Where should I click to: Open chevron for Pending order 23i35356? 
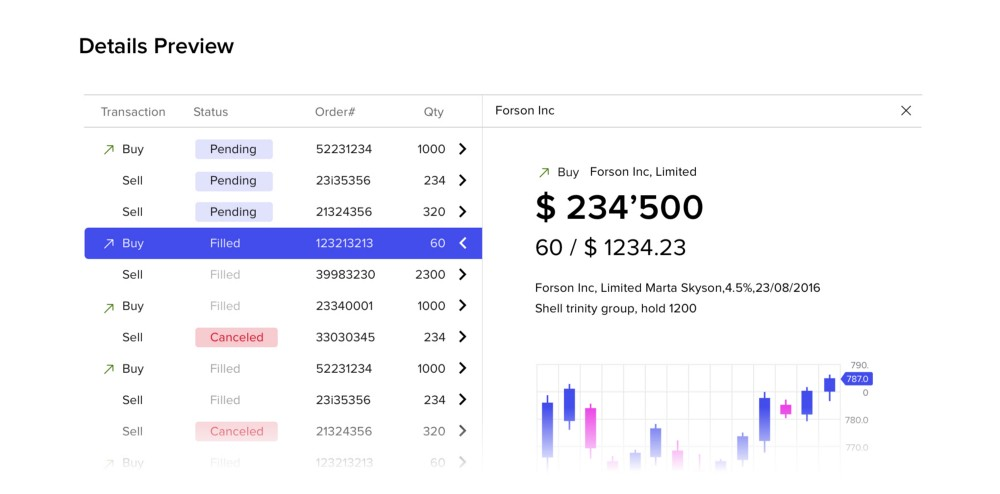tap(462, 180)
